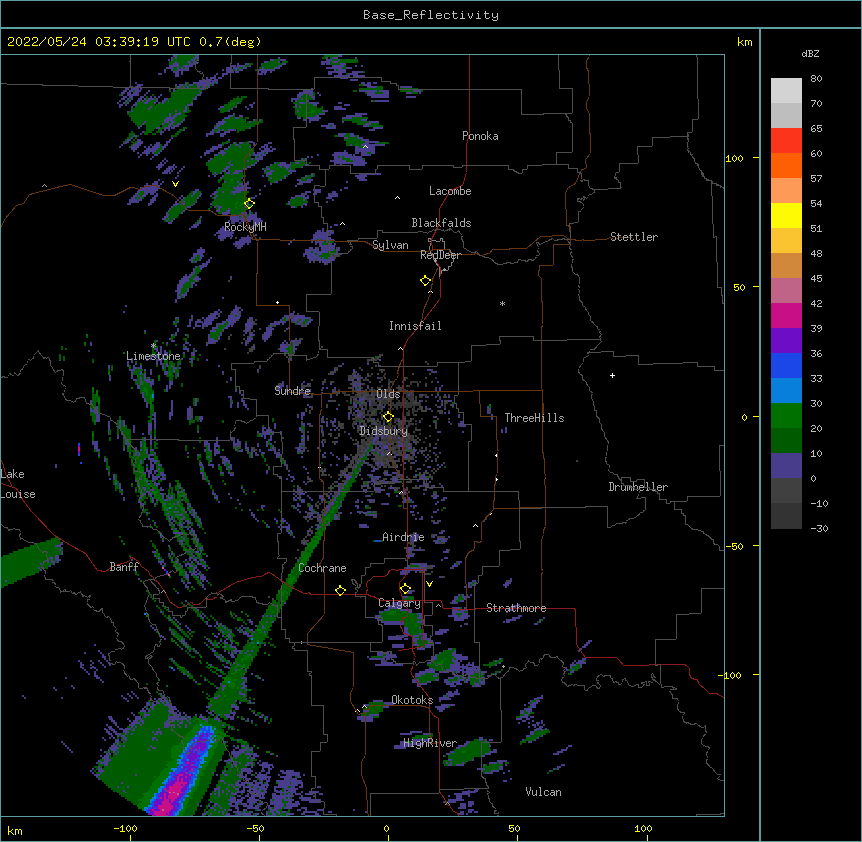Pick the slate purple 10-0 dBZ legend swatch
862x842 pixels.
click(x=786, y=466)
